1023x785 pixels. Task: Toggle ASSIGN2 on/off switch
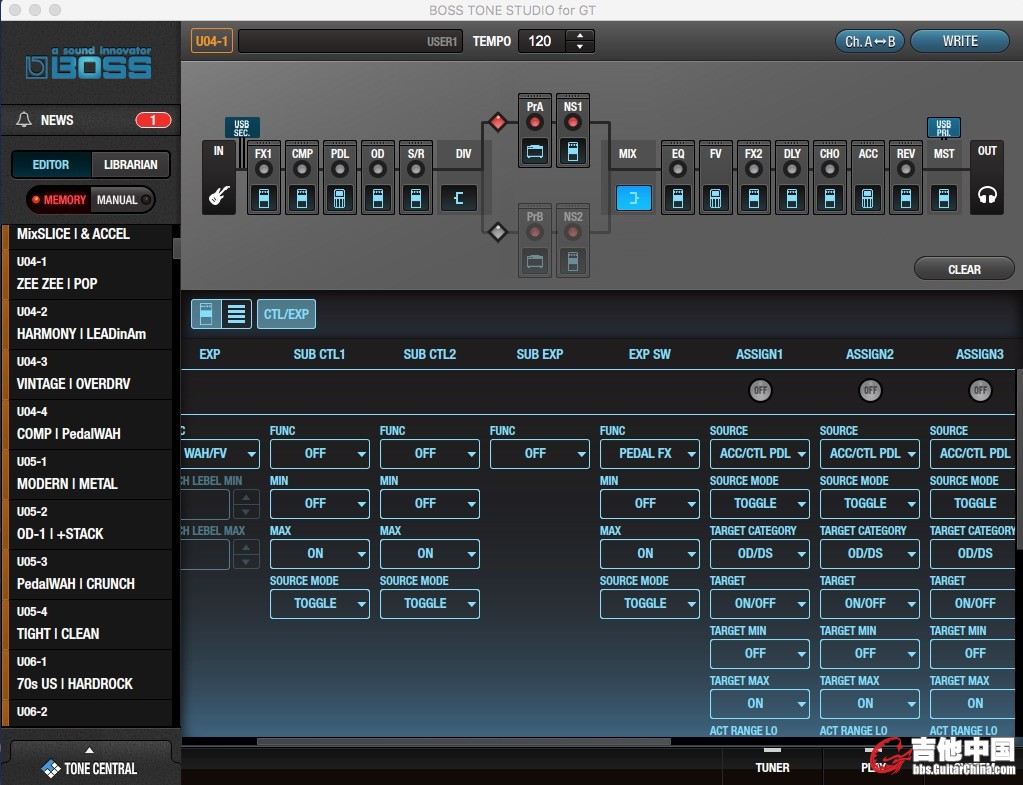pyautogui.click(x=870, y=390)
